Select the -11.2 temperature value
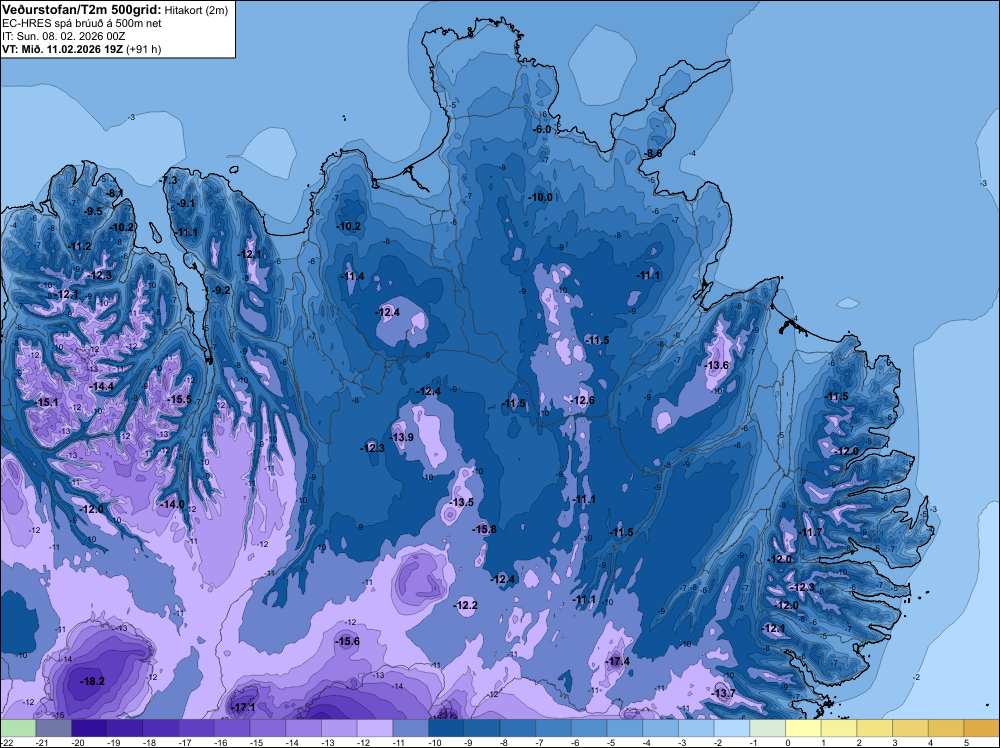The height and width of the screenshot is (748, 1000). click(x=79, y=246)
